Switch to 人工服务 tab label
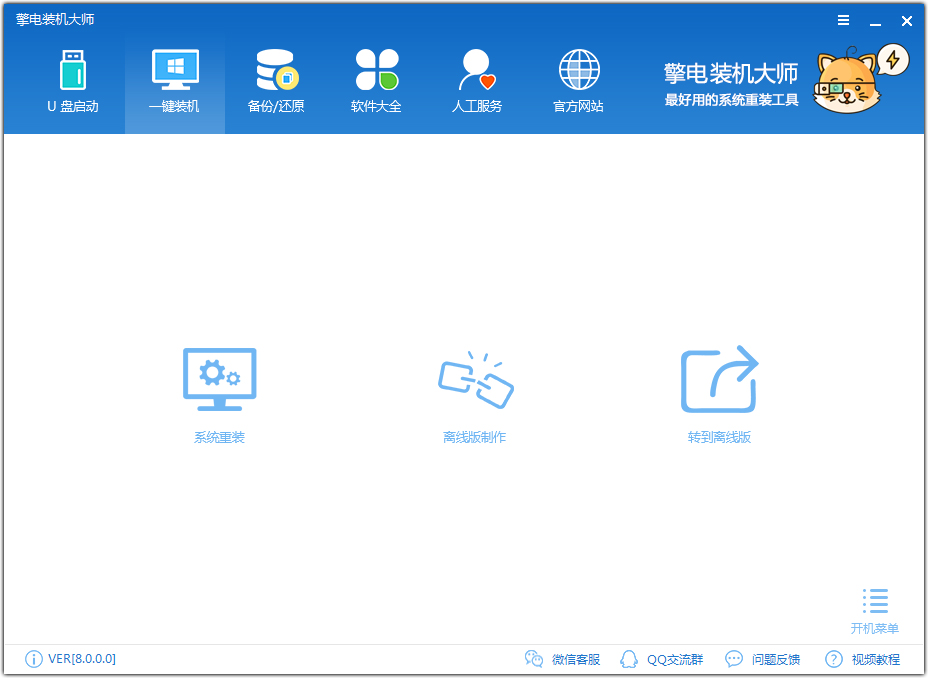This screenshot has height=678, width=928. [477, 106]
